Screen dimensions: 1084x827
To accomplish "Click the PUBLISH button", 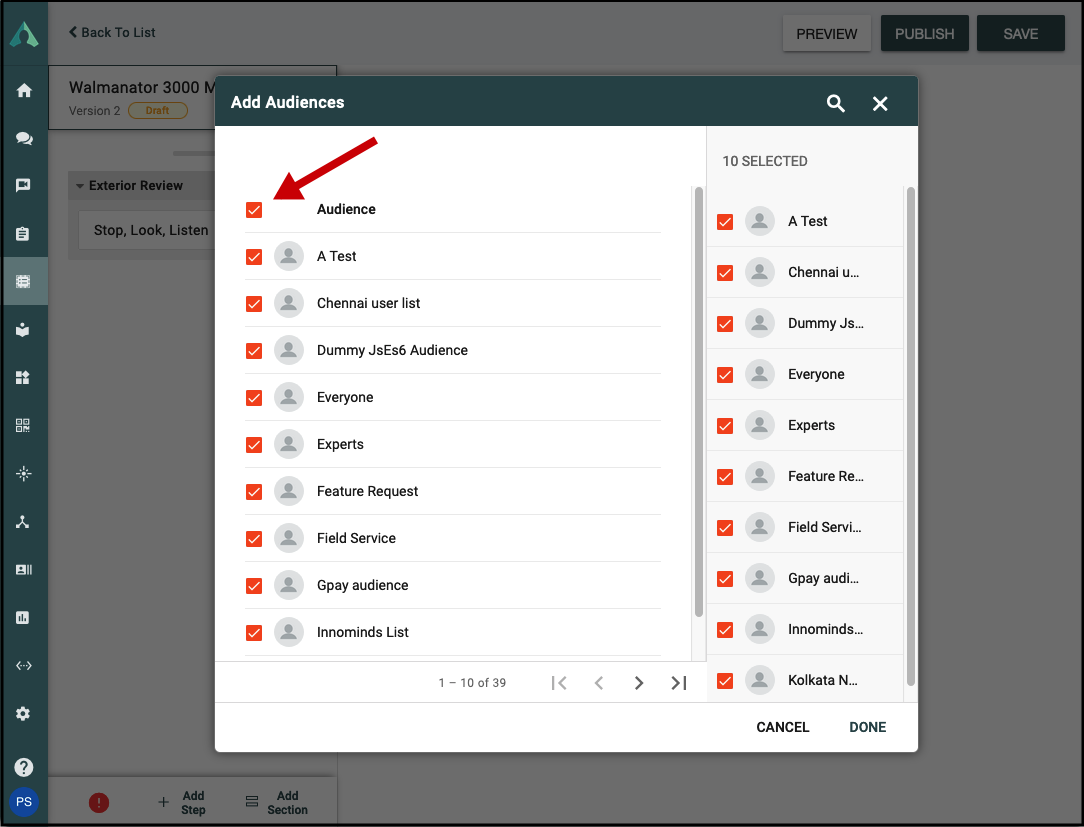I will point(924,33).
